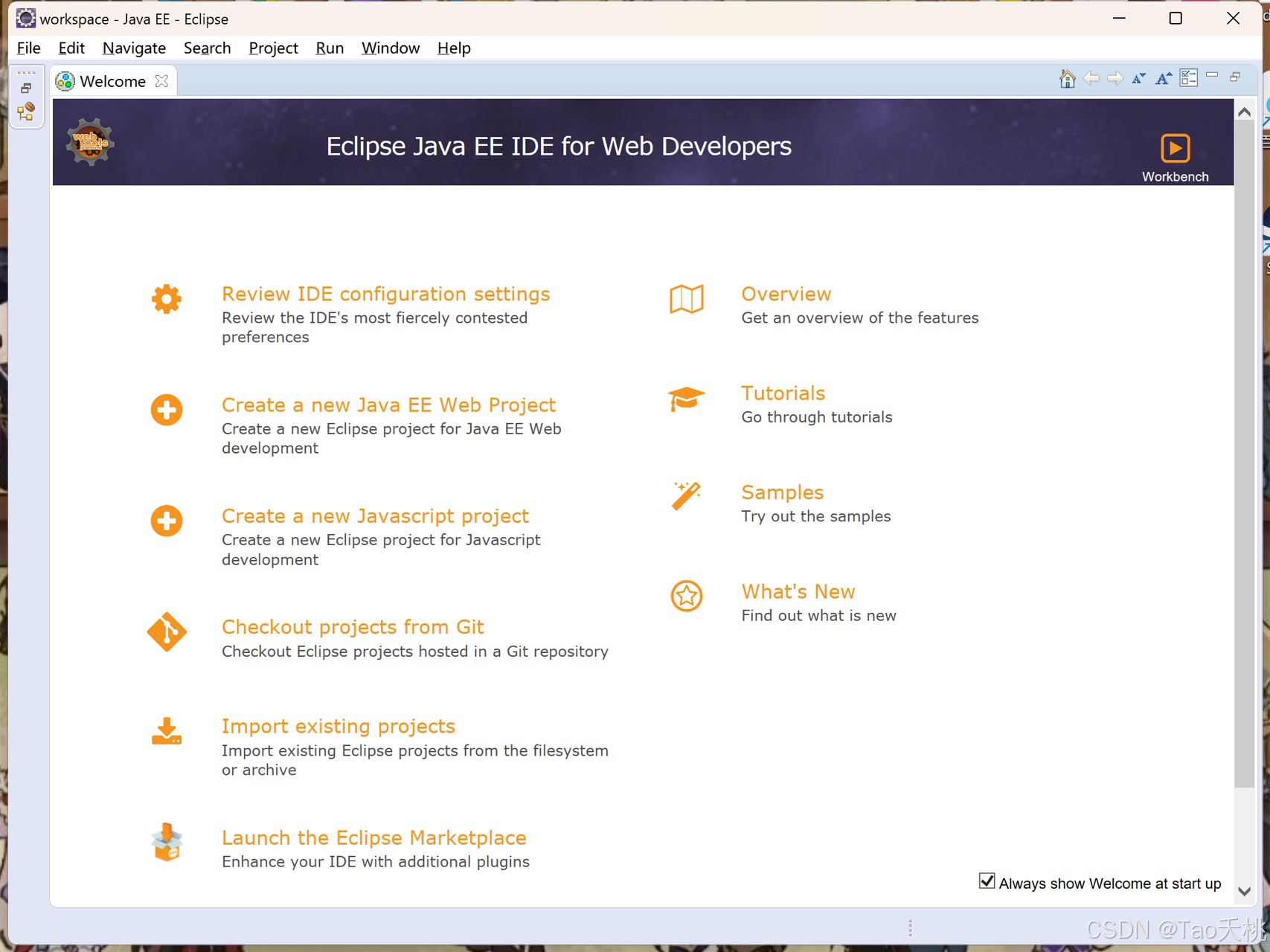Click the text 'Go through tutorials'
Image resolution: width=1270 pixels, height=952 pixels.
(x=817, y=416)
